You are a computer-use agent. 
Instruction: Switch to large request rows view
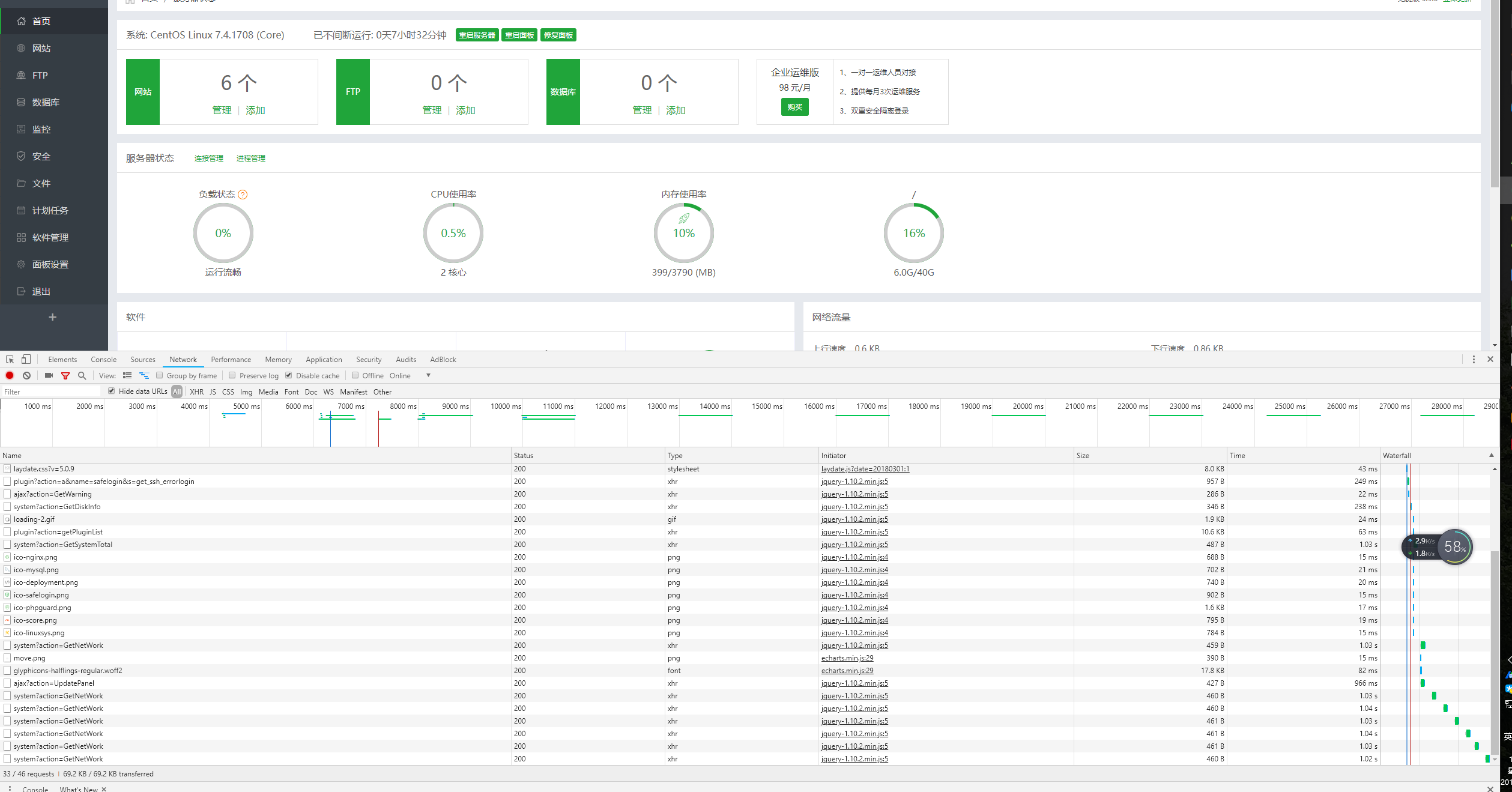127,375
